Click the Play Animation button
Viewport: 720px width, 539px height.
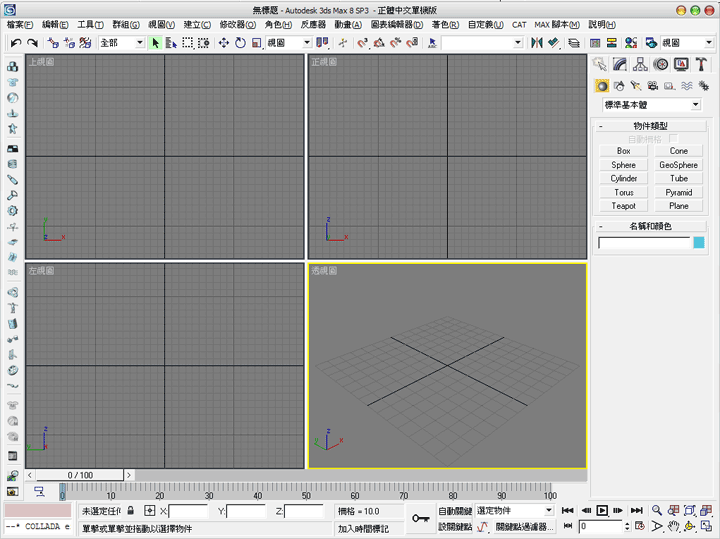602,510
